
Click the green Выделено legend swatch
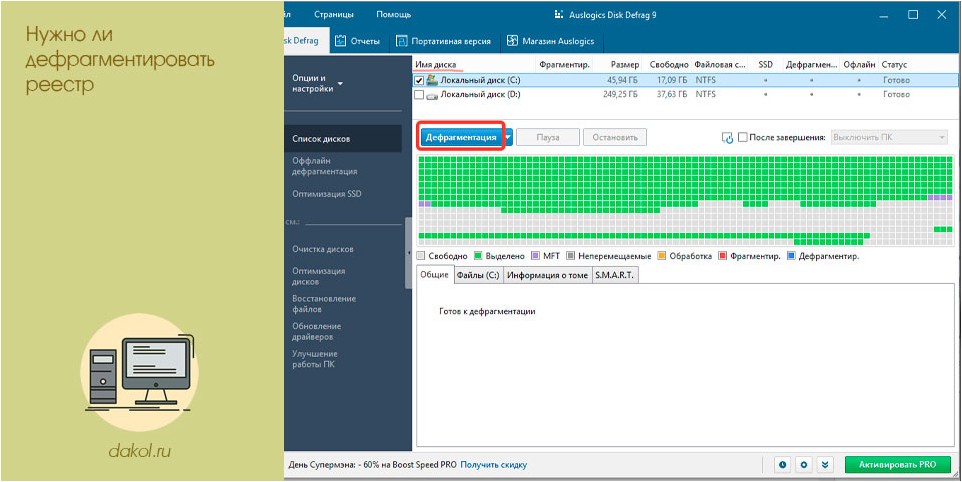[x=478, y=256]
